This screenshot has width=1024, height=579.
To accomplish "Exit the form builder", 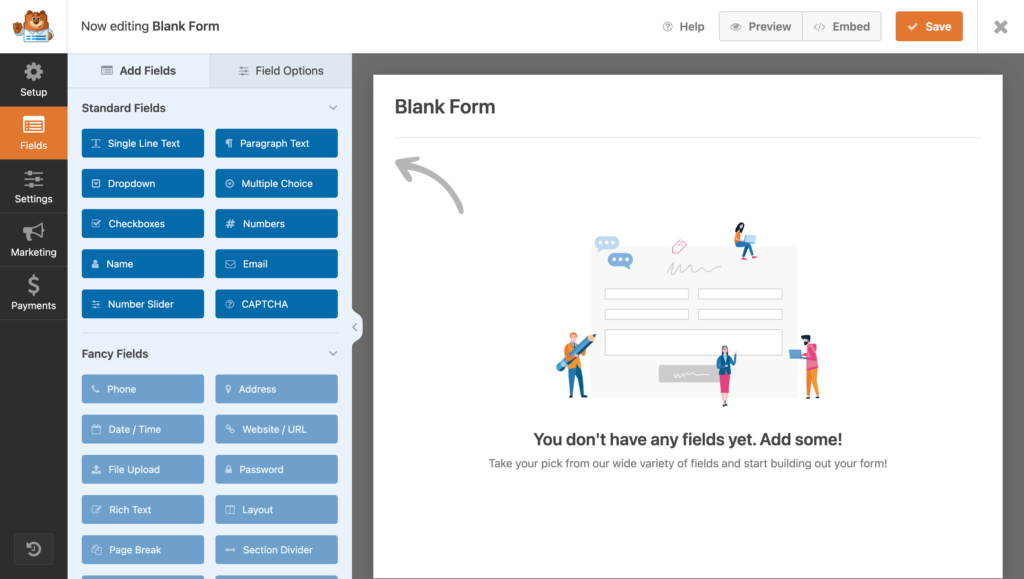I will [x=1000, y=27].
